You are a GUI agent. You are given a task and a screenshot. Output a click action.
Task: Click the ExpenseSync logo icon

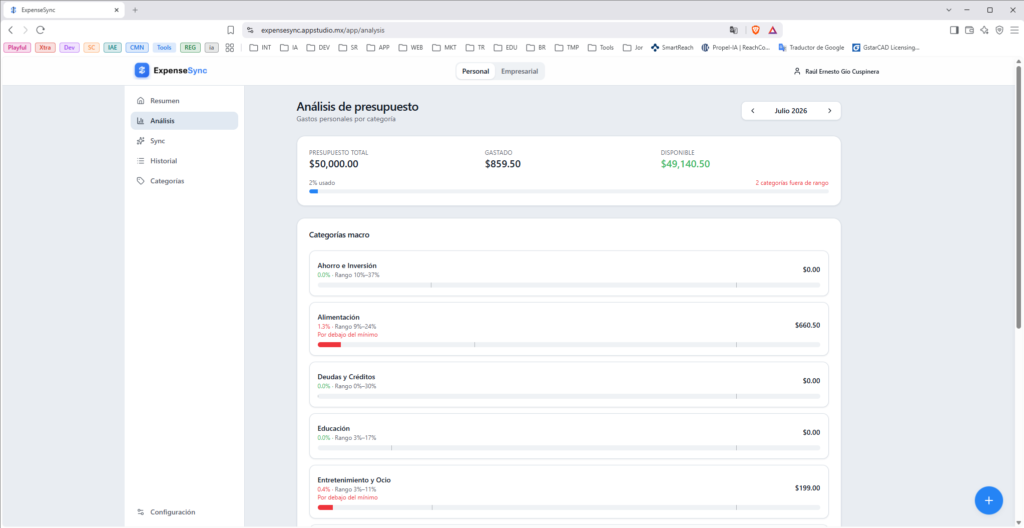tap(142, 71)
